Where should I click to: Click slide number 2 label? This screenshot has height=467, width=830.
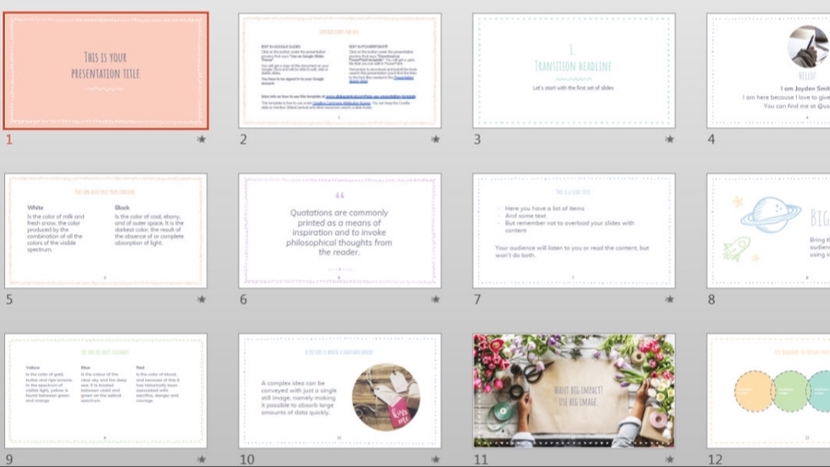(x=243, y=139)
